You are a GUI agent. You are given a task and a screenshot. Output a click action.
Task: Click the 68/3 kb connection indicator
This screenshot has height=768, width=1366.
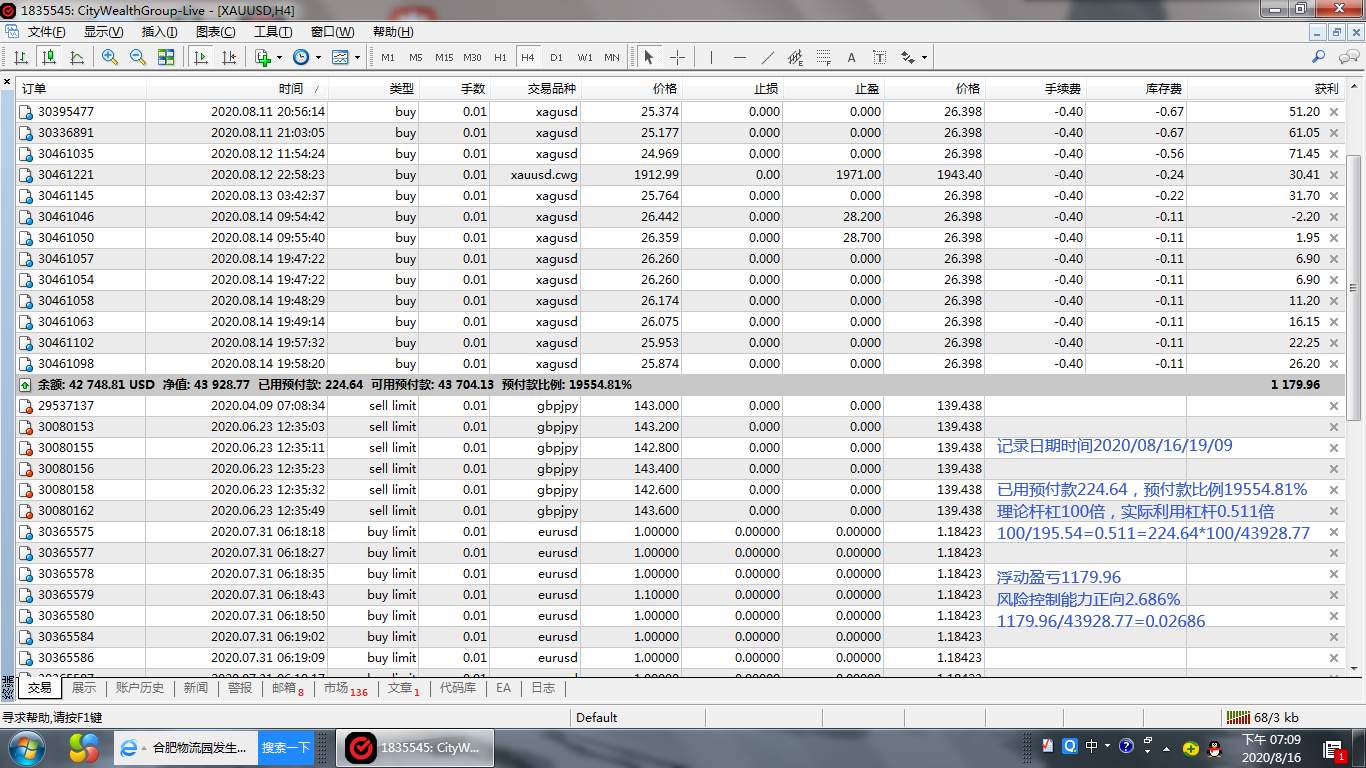click(x=1263, y=717)
